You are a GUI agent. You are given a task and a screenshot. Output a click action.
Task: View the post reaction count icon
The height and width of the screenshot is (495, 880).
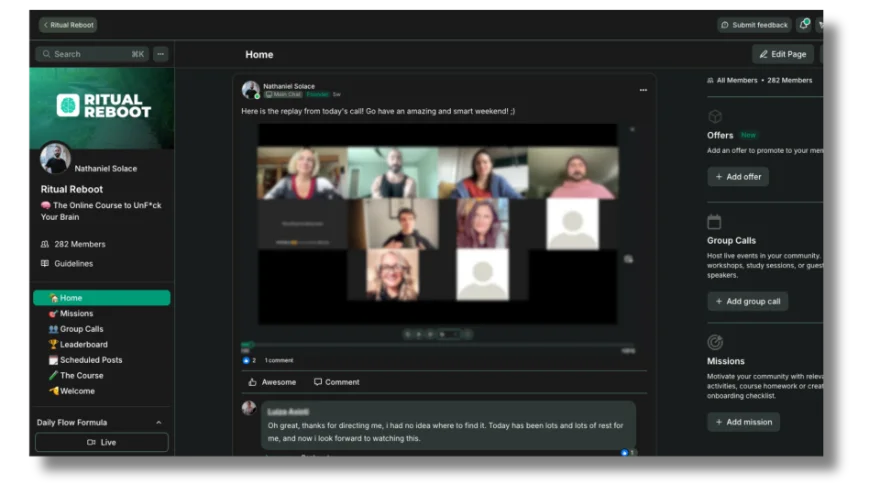point(246,360)
